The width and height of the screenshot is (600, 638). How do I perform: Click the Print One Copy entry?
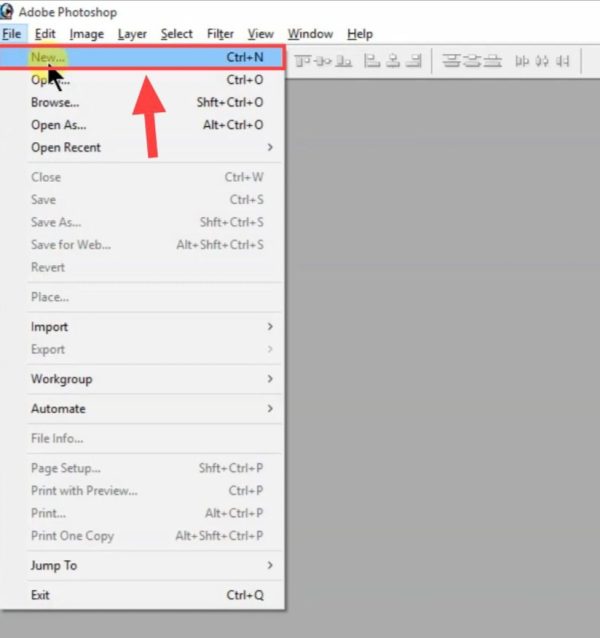coord(141,535)
